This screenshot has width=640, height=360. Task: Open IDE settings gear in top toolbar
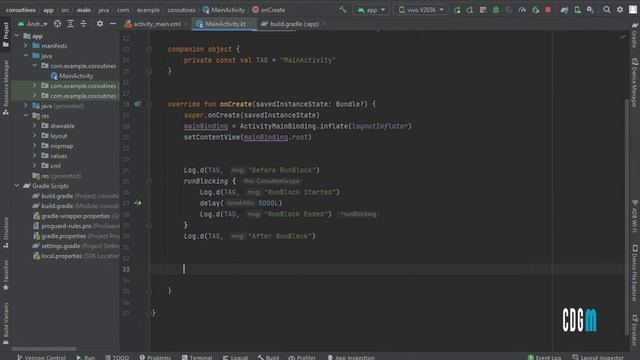coord(620,10)
